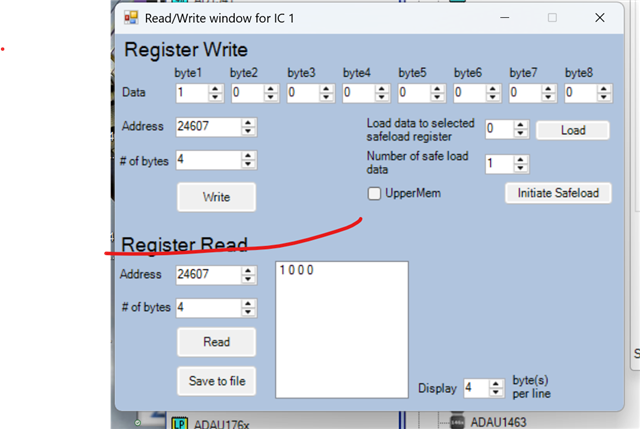
Task: Increase Display bytes per line value
Action: tap(496, 384)
